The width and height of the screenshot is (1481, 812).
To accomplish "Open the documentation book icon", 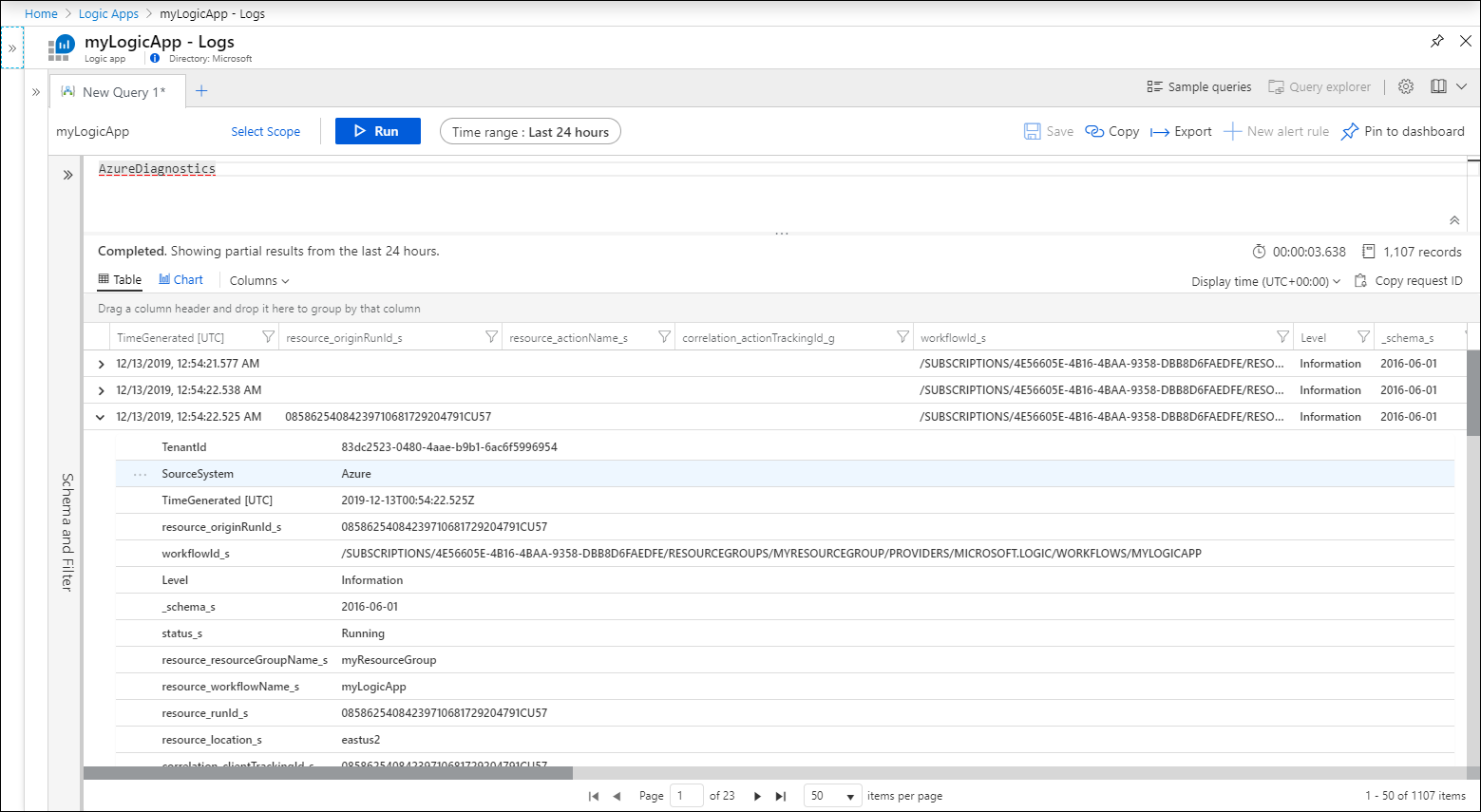I will coord(1438,86).
